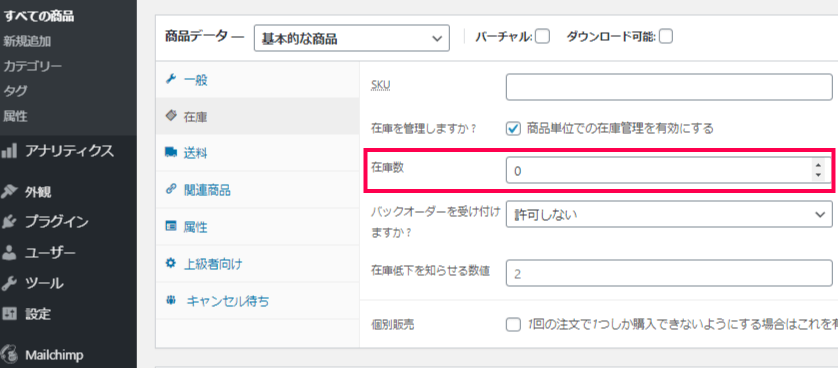Uncheck 商品単位での在庫管理を有効にする
Screen dimensions: 838x368
pyautogui.click(x=513, y=128)
